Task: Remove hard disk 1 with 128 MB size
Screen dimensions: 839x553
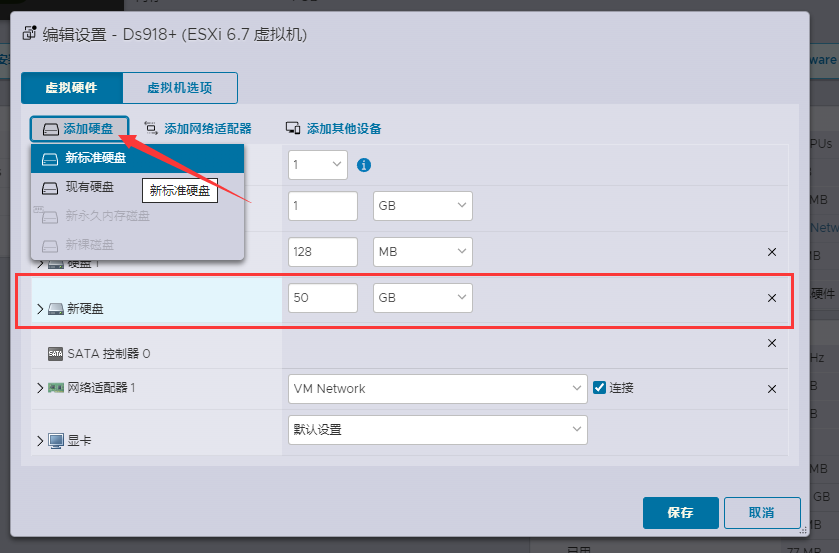Action: point(771,252)
